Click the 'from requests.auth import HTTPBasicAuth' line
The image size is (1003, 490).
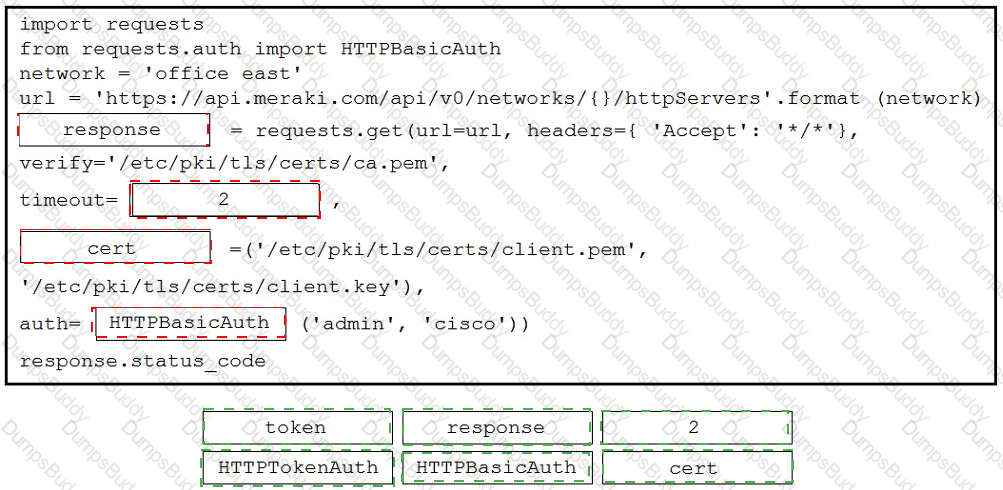coord(260,49)
